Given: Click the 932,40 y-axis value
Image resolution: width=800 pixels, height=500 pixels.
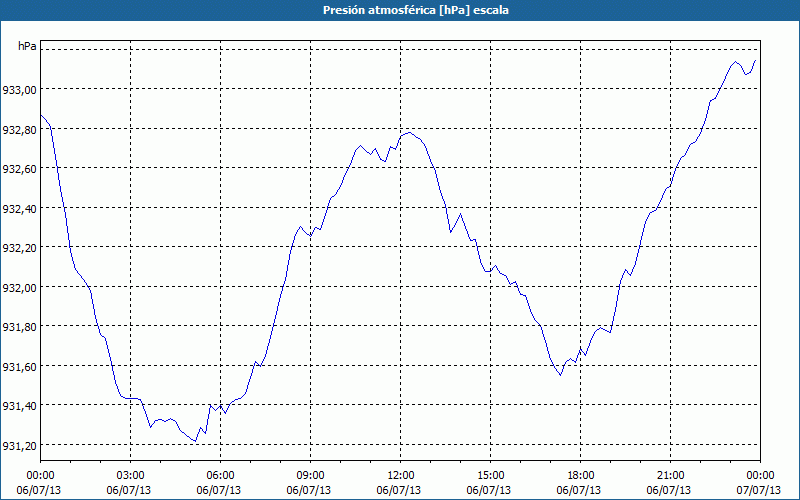Looking at the screenshot, I should (19, 209).
